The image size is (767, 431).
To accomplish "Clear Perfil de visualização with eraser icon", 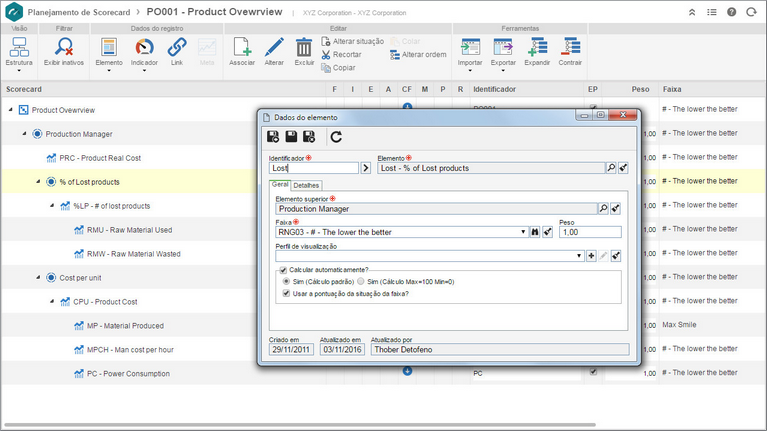I will pos(616,255).
